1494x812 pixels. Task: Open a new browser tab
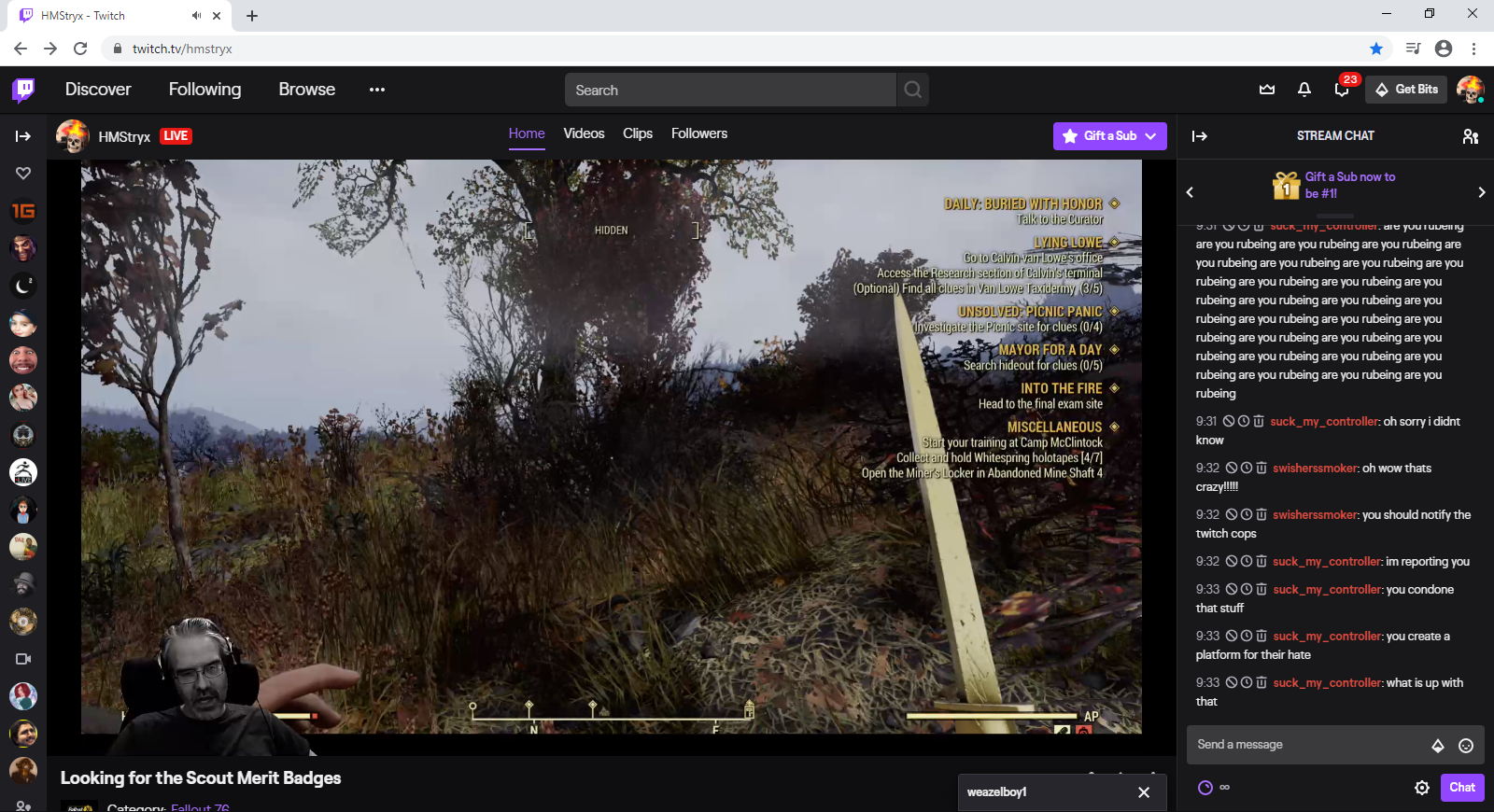coord(252,16)
